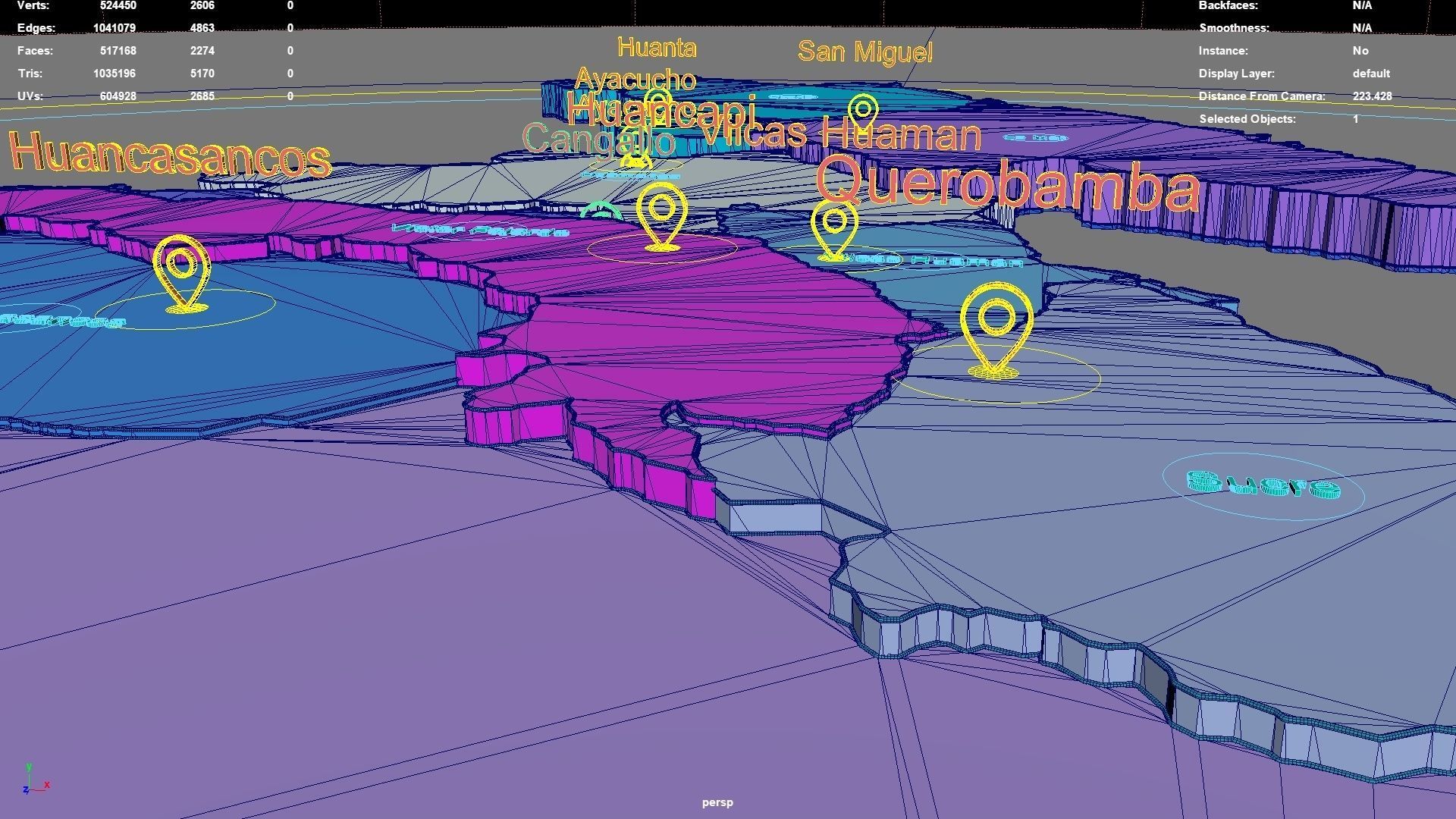Select the cyan Sucre 3D text
1456x819 pixels.
(1263, 485)
